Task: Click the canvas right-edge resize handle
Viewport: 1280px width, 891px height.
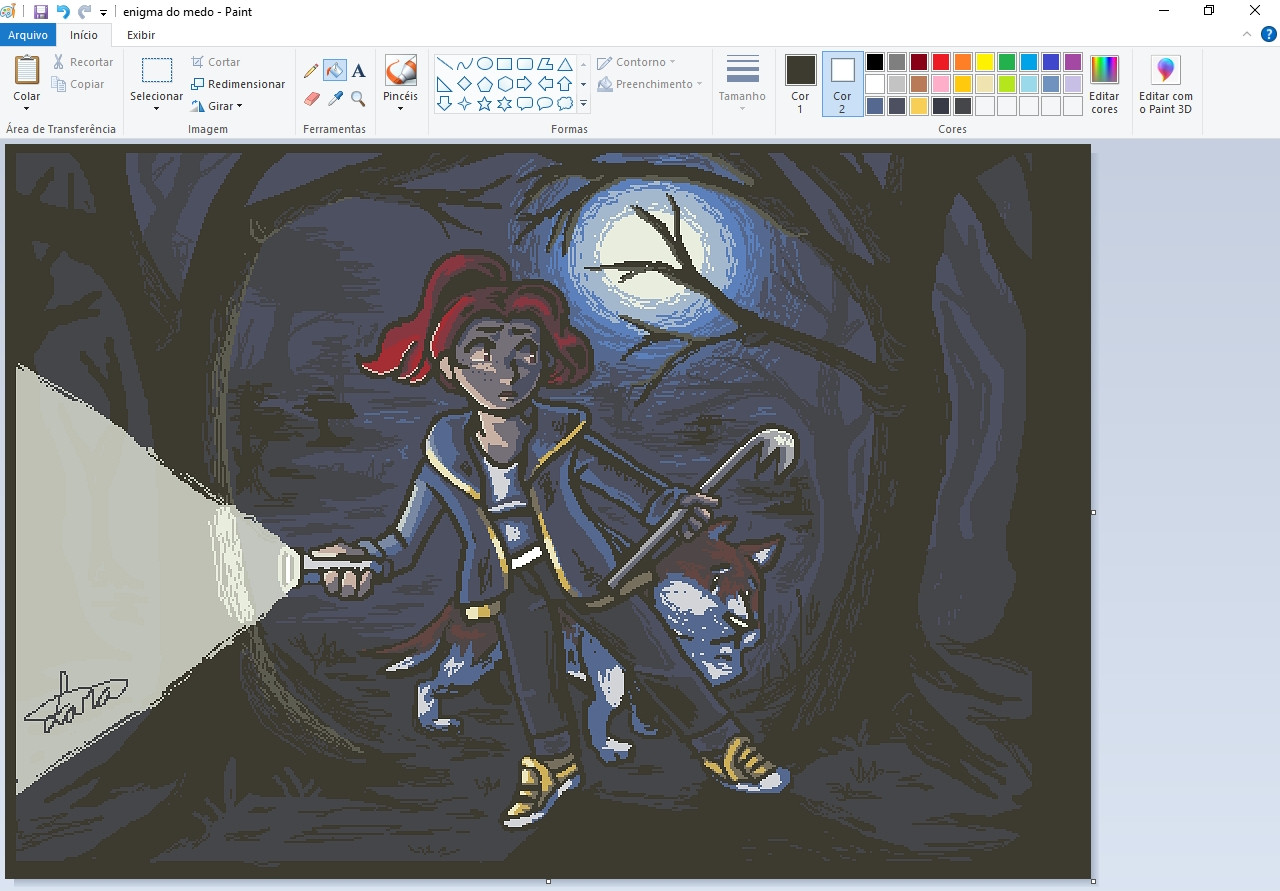Action: [1093, 512]
